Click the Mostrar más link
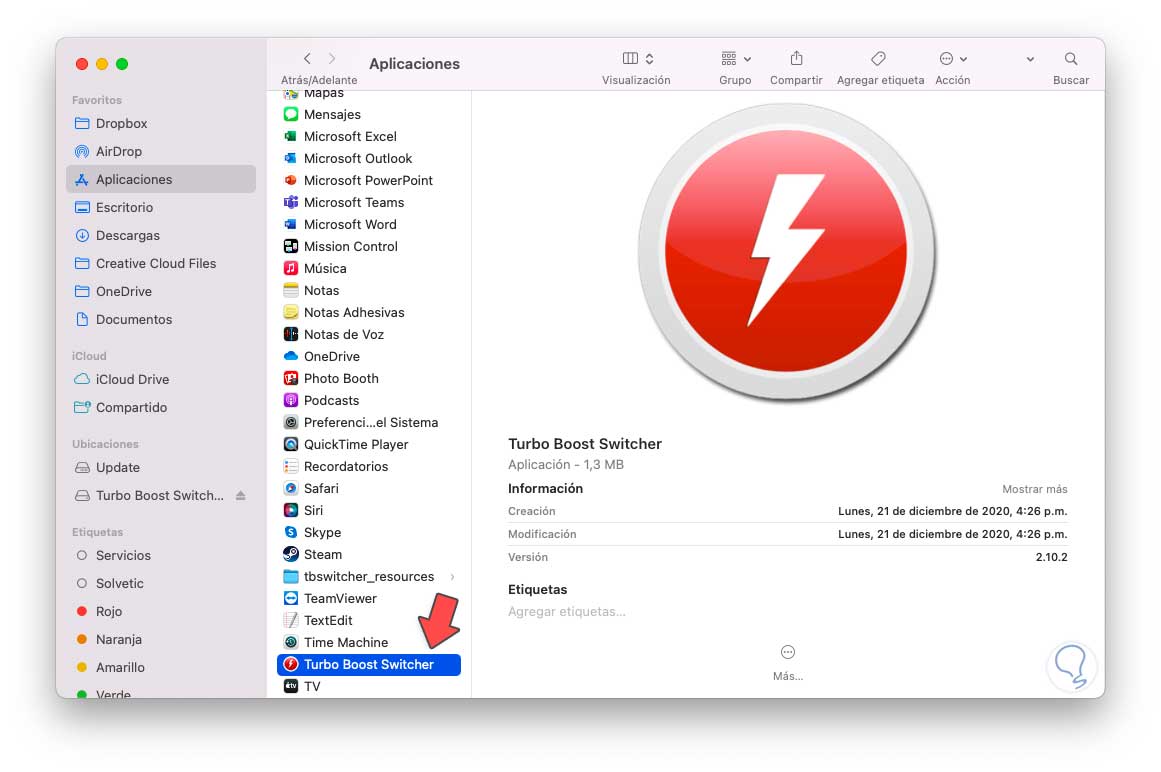The width and height of the screenshot is (1161, 772). (1034, 489)
